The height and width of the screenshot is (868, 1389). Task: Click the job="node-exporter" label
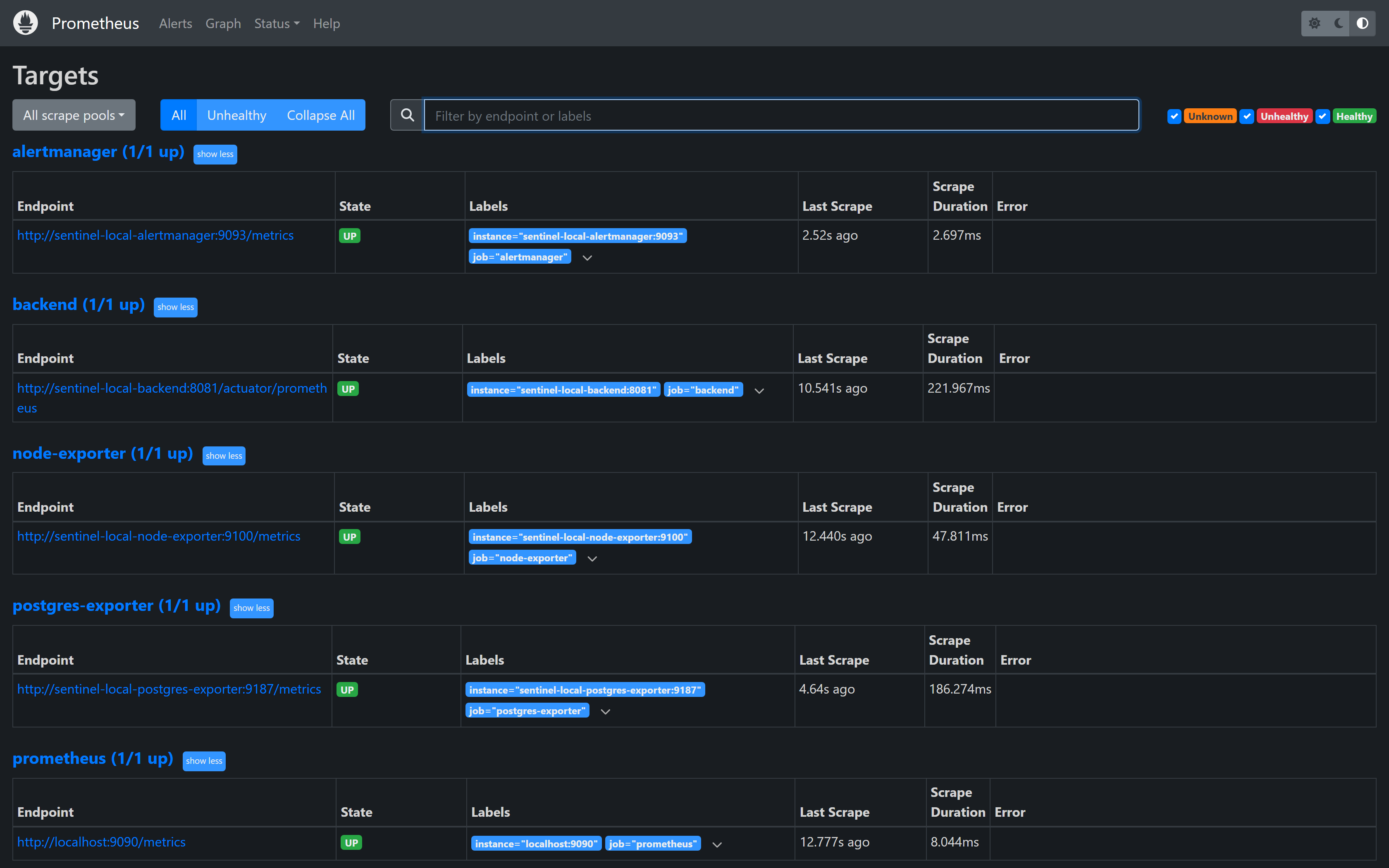coord(522,558)
